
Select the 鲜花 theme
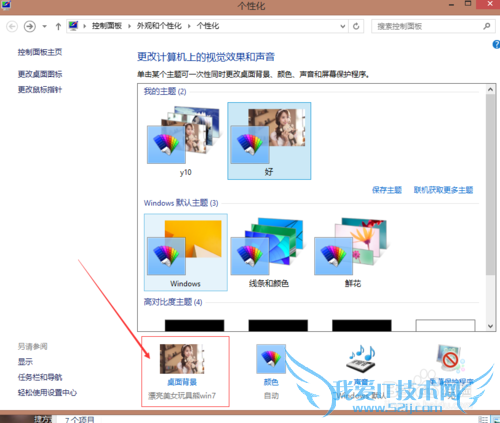point(353,252)
